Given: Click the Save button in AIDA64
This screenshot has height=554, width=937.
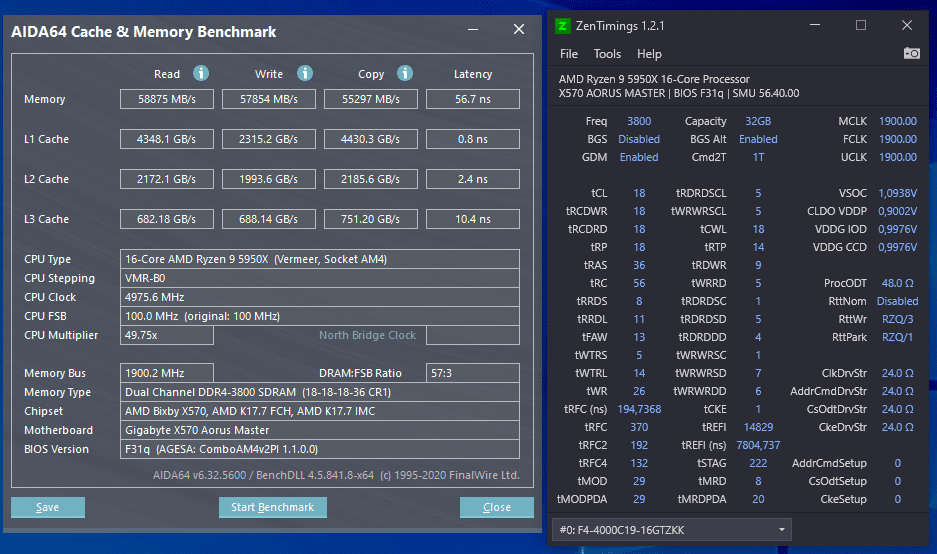Looking at the screenshot, I should pyautogui.click(x=48, y=507).
